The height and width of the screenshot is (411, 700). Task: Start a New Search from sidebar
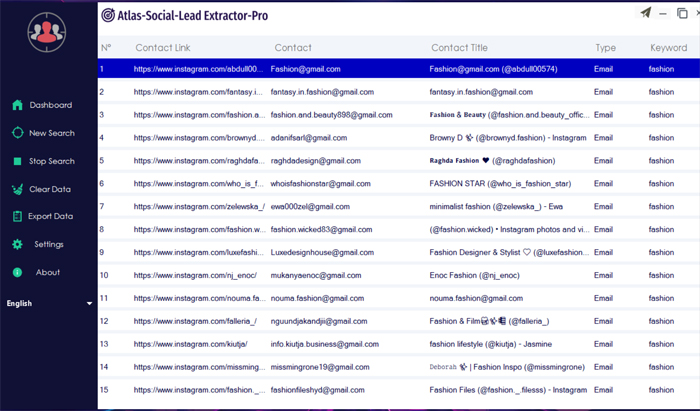pos(52,133)
